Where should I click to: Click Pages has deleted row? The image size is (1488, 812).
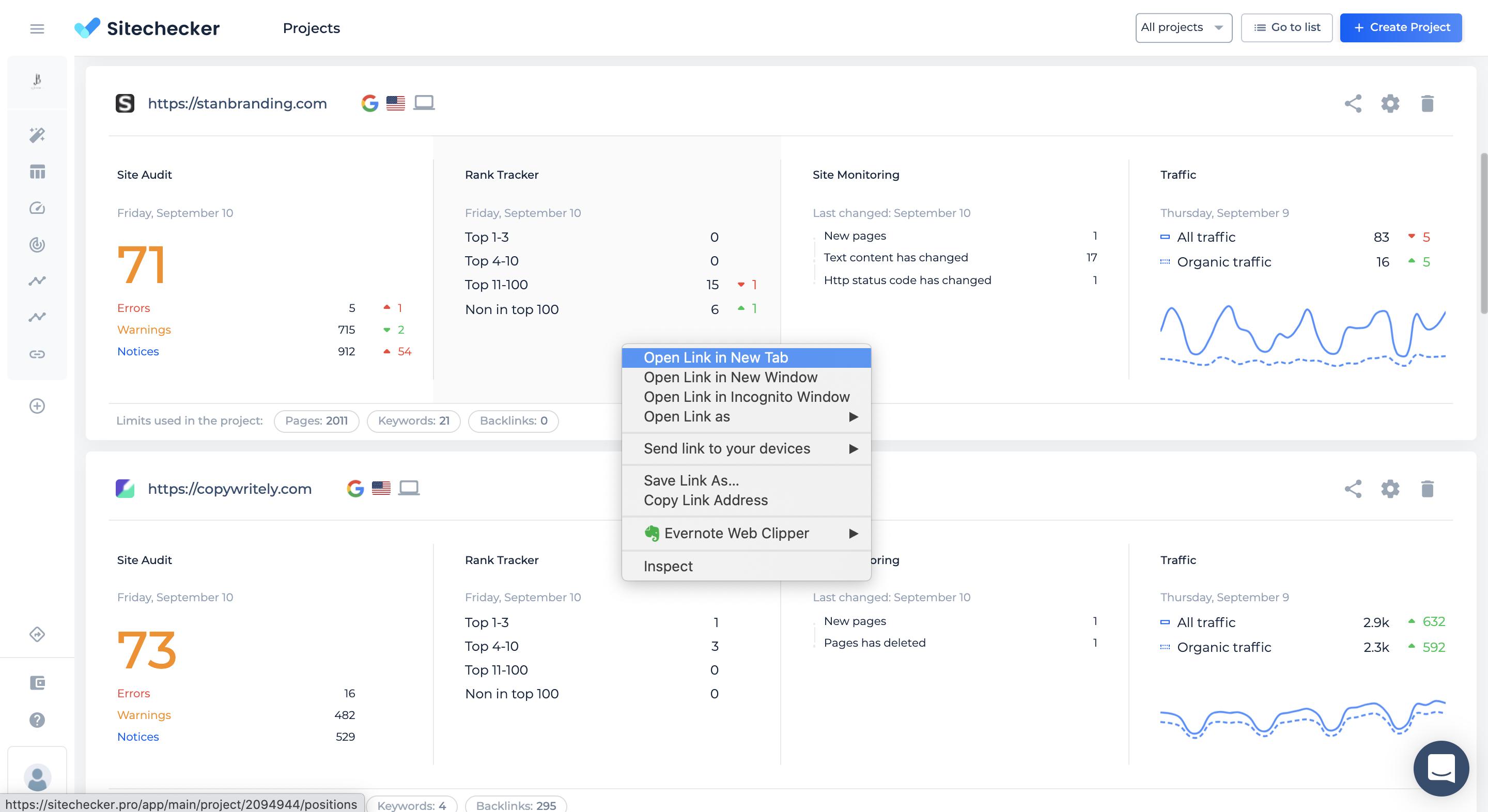(960, 643)
